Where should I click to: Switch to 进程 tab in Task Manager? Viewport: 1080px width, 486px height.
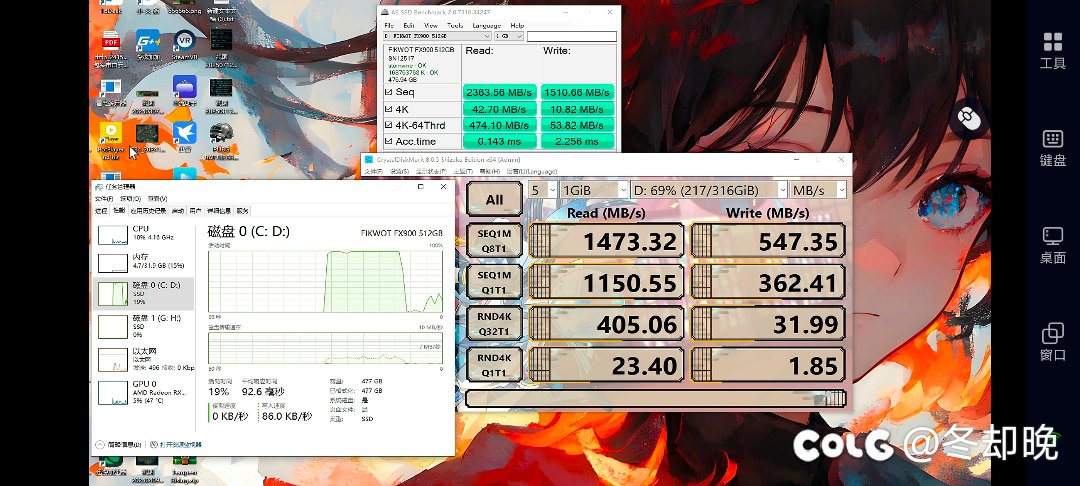click(x=101, y=211)
